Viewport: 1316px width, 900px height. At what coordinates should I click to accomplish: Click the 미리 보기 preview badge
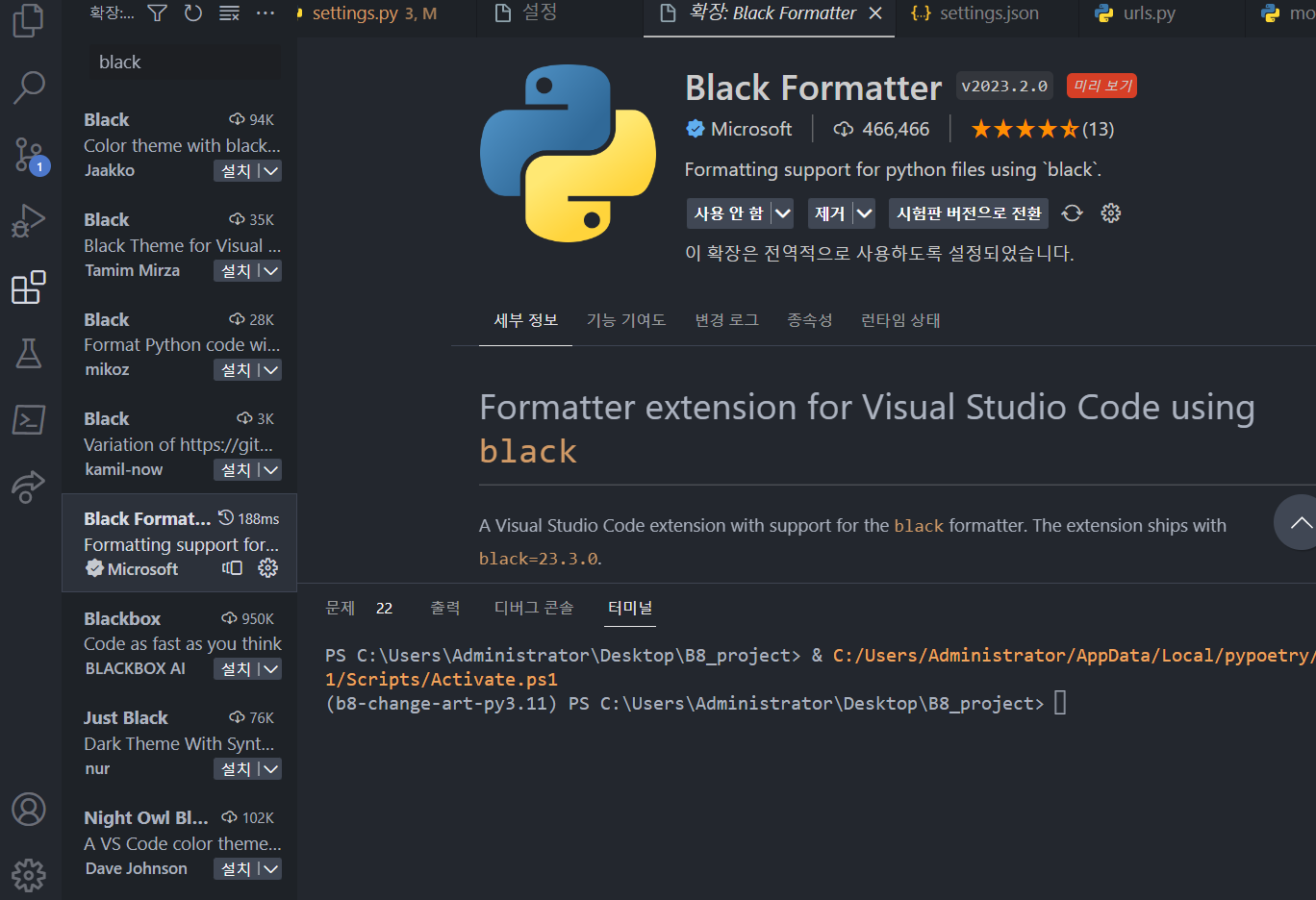tap(1102, 86)
